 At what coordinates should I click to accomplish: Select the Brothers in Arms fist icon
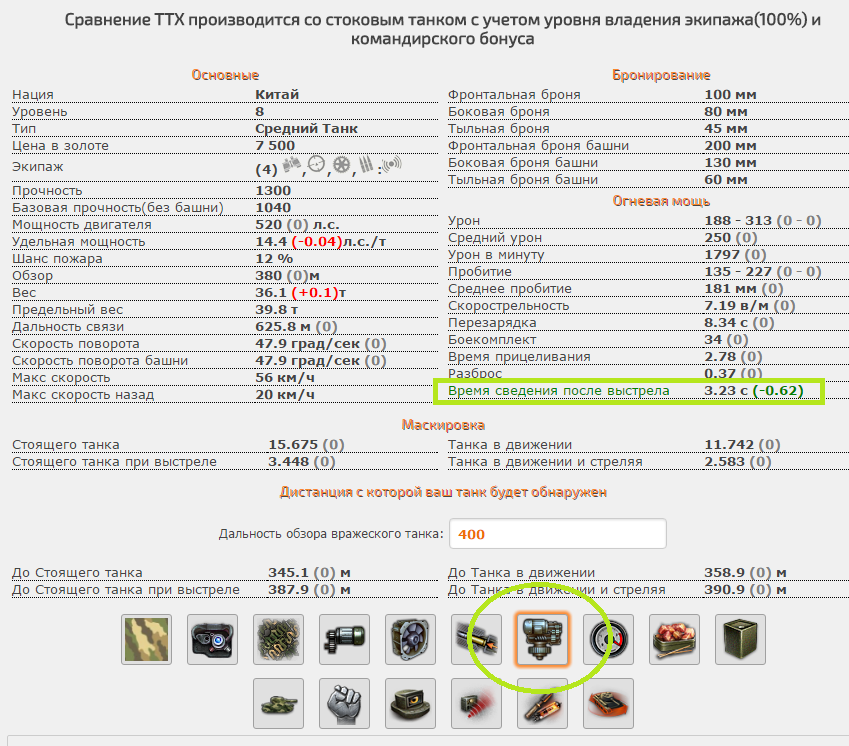tap(344, 703)
